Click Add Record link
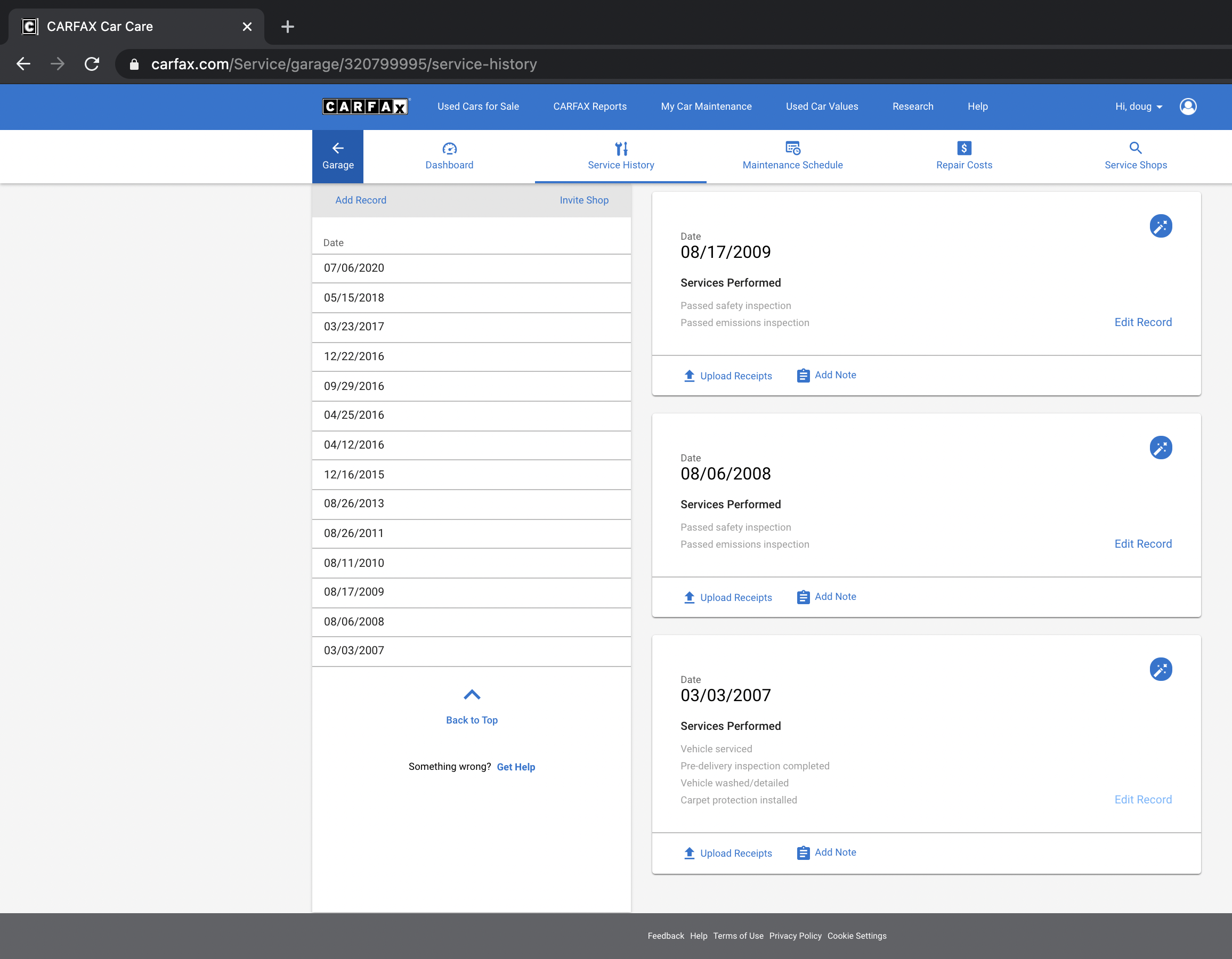The image size is (1232, 959). [x=361, y=200]
